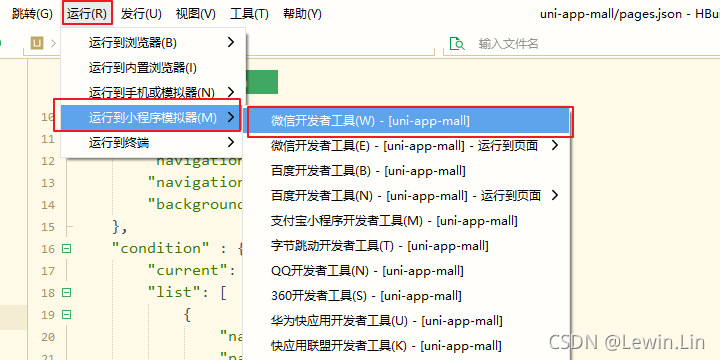Image resolution: width=720 pixels, height=360 pixels.
Task: Open the 跳转(G) menu
Action: coord(32,14)
